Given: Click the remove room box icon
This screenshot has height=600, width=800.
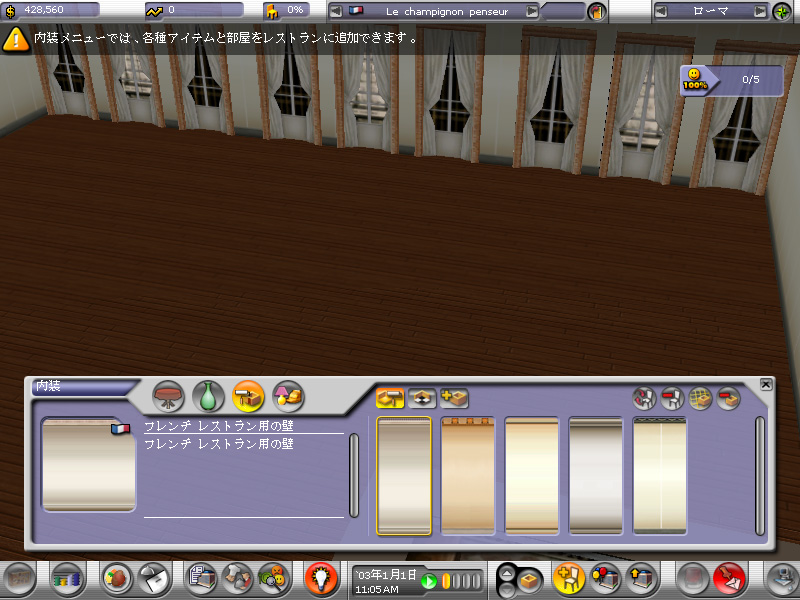Looking at the screenshot, I should (x=729, y=398).
